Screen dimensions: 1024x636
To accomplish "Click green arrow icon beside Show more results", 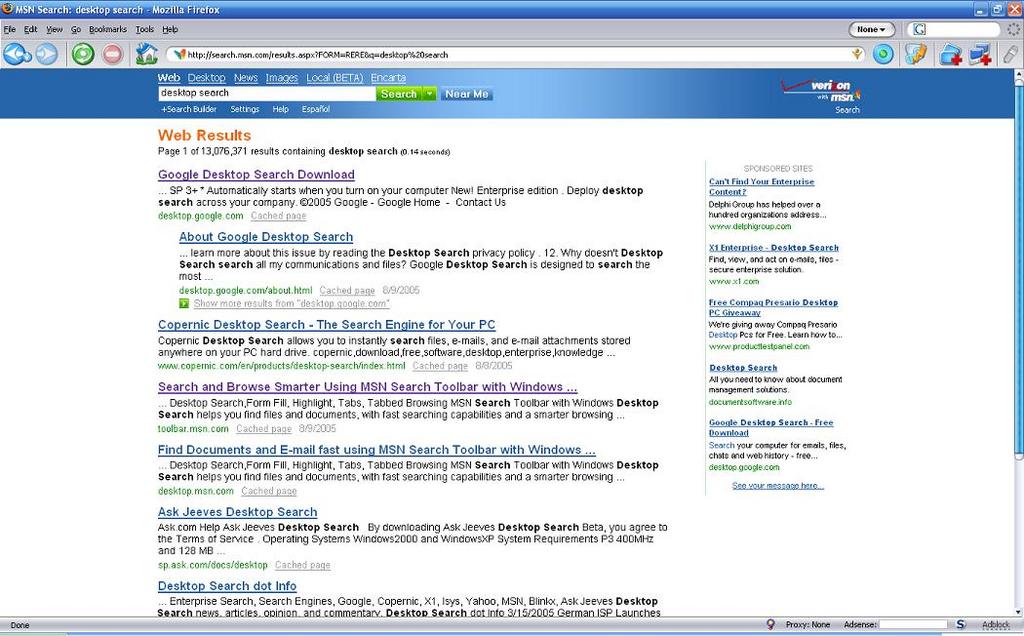I will (184, 303).
